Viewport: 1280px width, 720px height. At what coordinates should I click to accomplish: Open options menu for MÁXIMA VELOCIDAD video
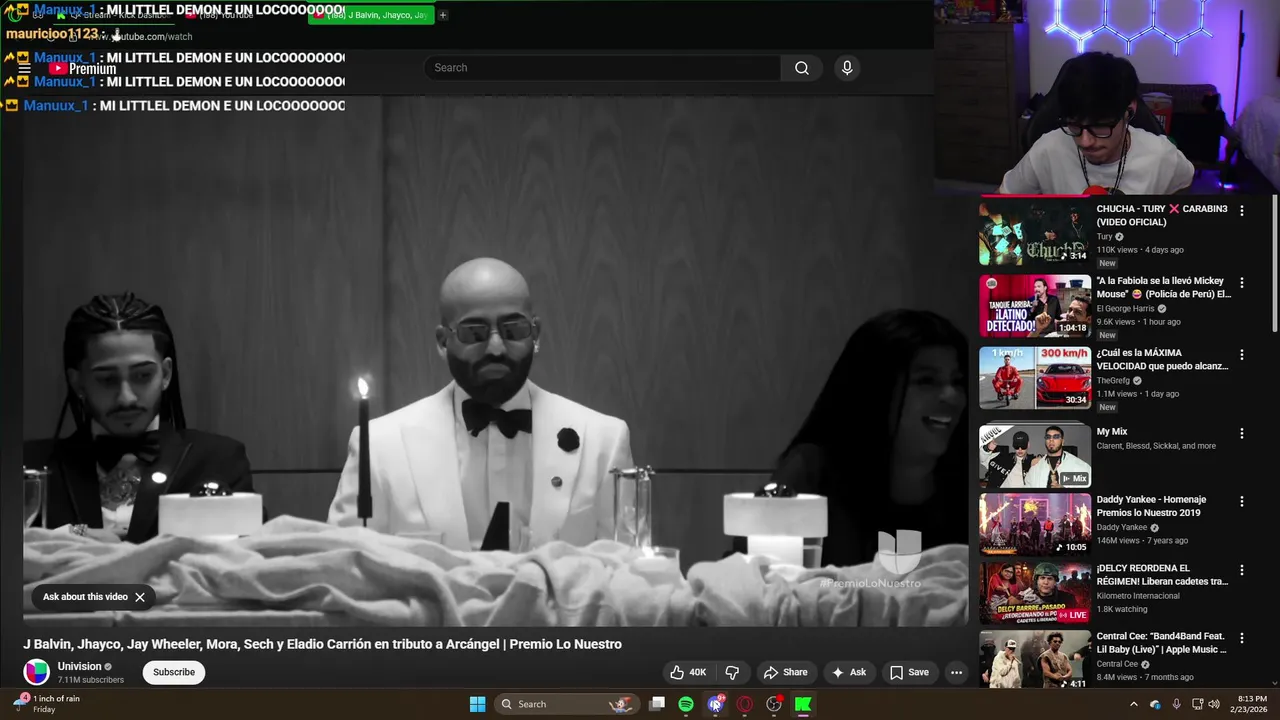(1242, 355)
